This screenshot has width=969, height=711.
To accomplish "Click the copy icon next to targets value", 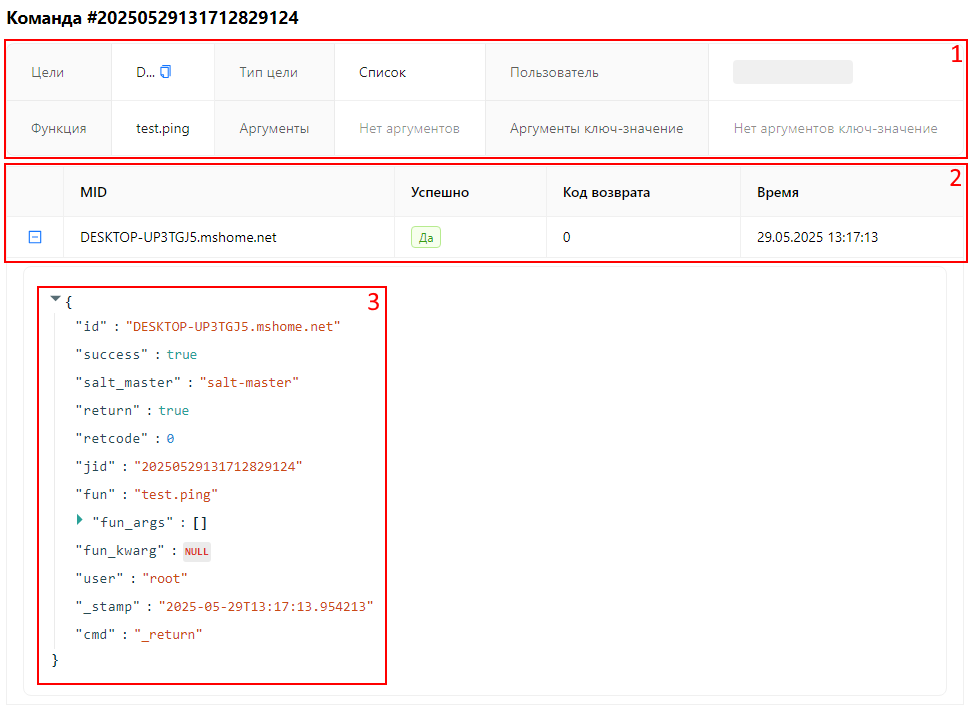I will [166, 72].
